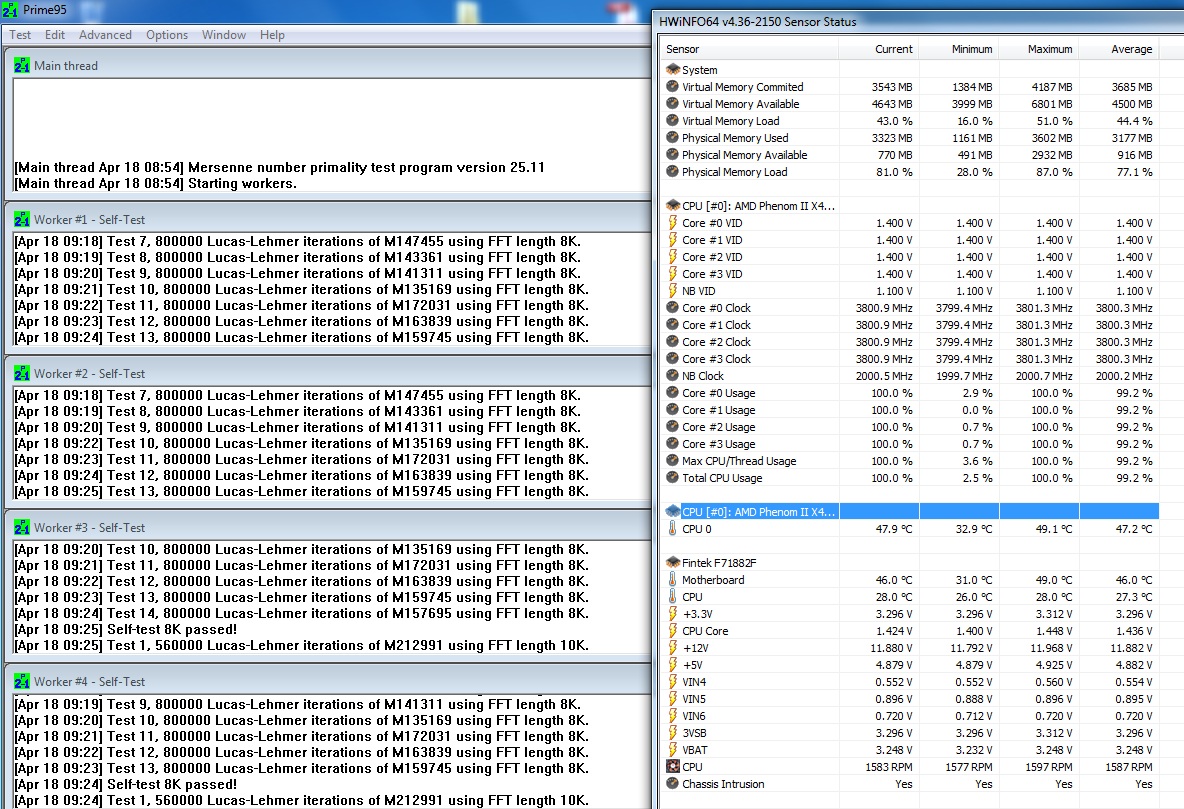Click the +12V voltage lightning icon
1184x809 pixels.
coord(673,647)
